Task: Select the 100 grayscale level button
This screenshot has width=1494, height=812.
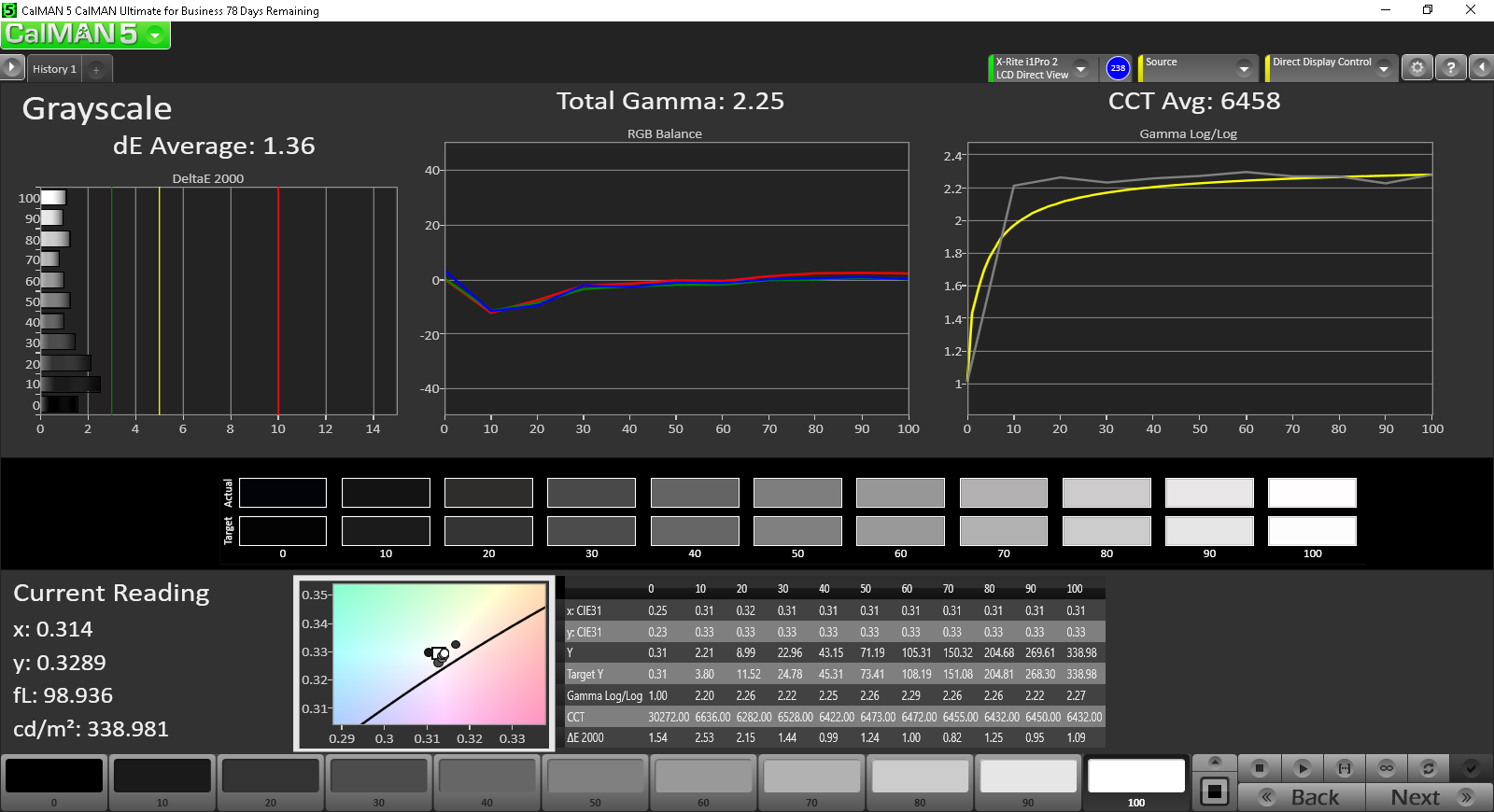Action: (x=1136, y=782)
